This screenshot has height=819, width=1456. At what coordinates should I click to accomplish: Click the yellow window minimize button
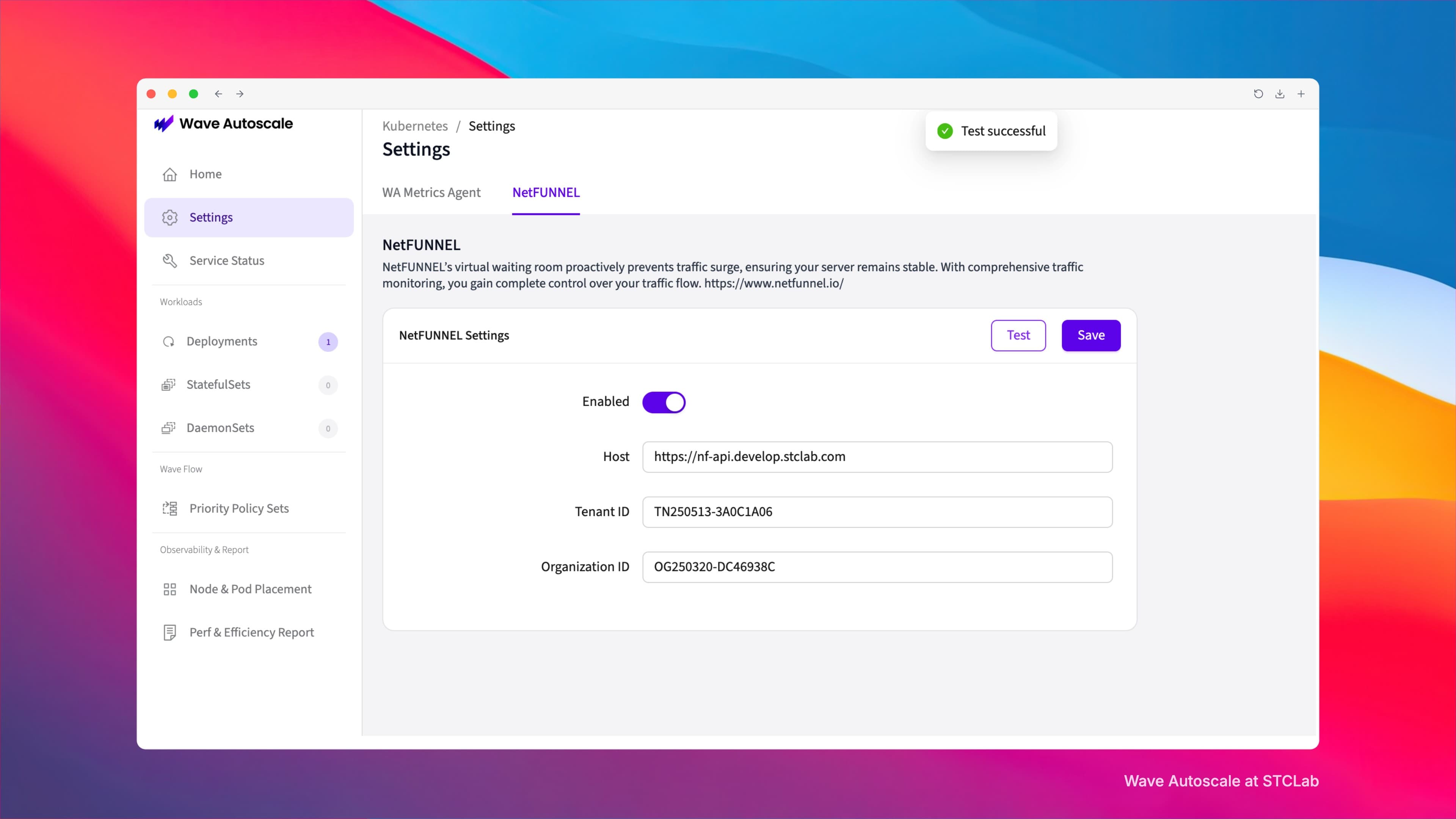pos(173,94)
